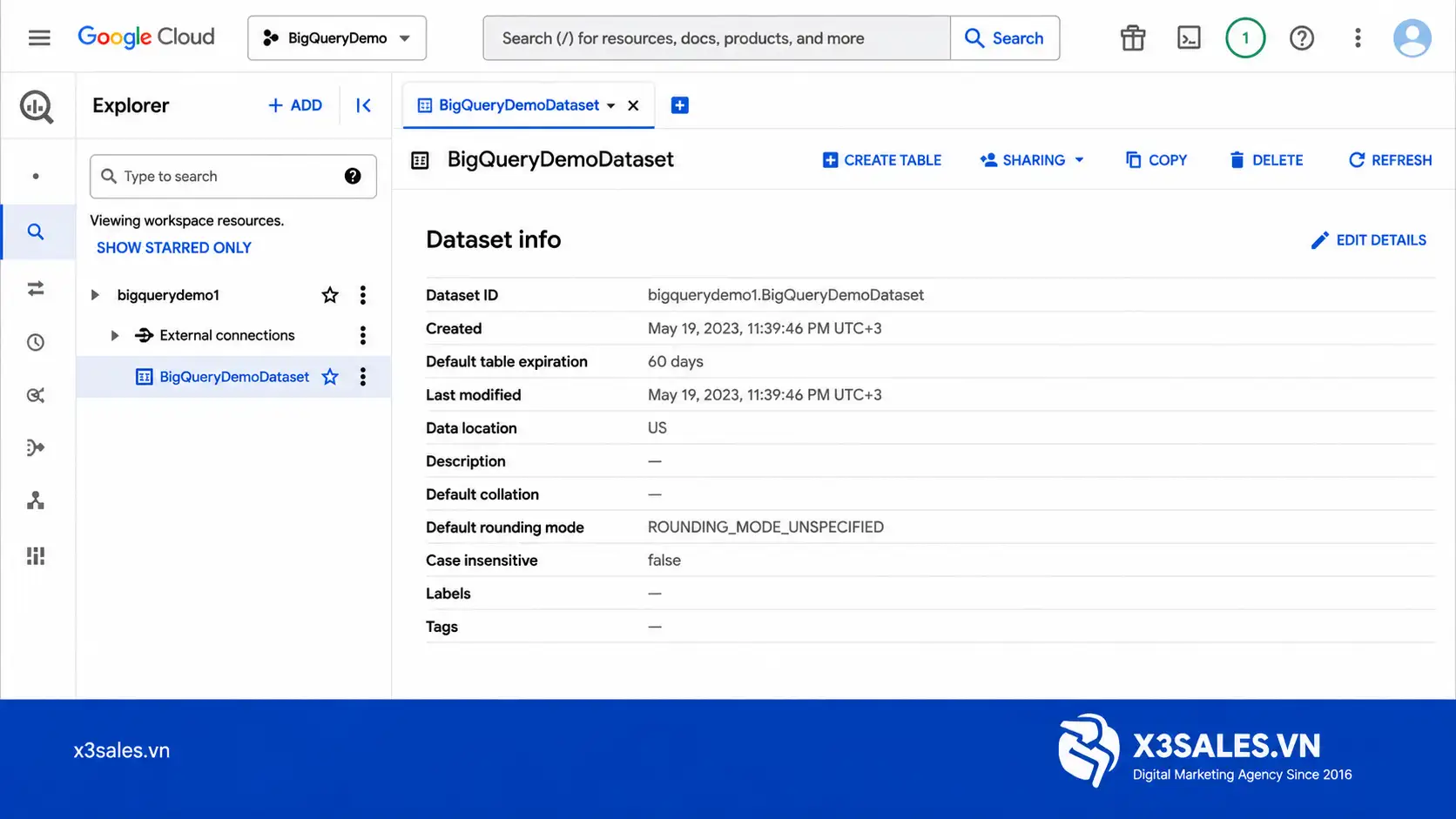Screen dimensions: 1456x819
Task: Open a new query tab with plus icon
Action: (680, 105)
